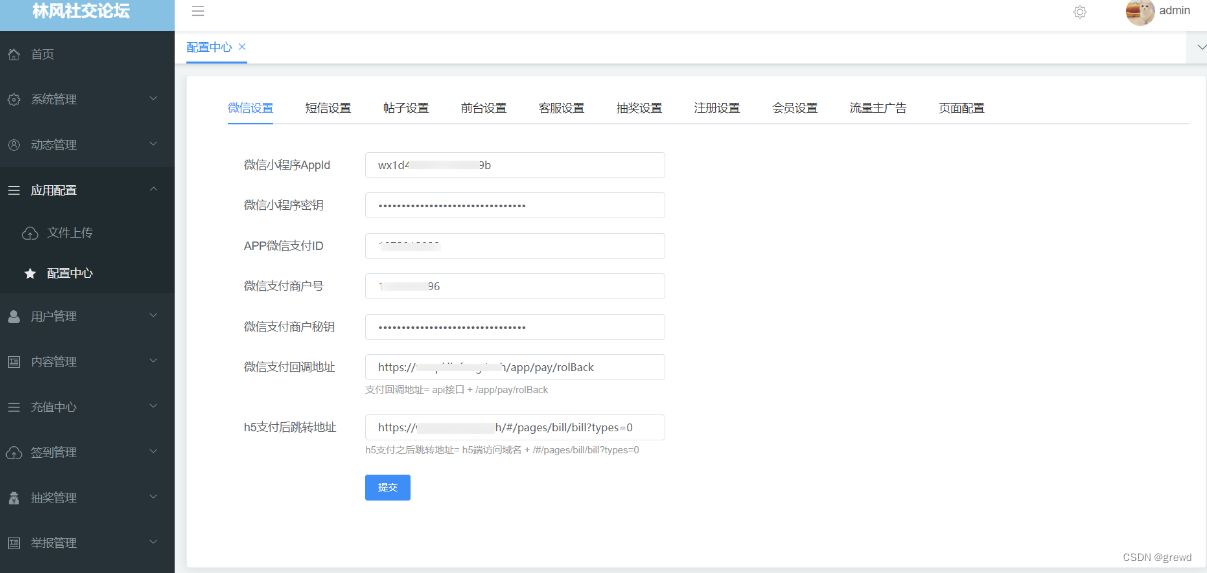Image resolution: width=1207 pixels, height=573 pixels.
Task: Click the icon beside 内容管理
Action: click(x=14, y=362)
